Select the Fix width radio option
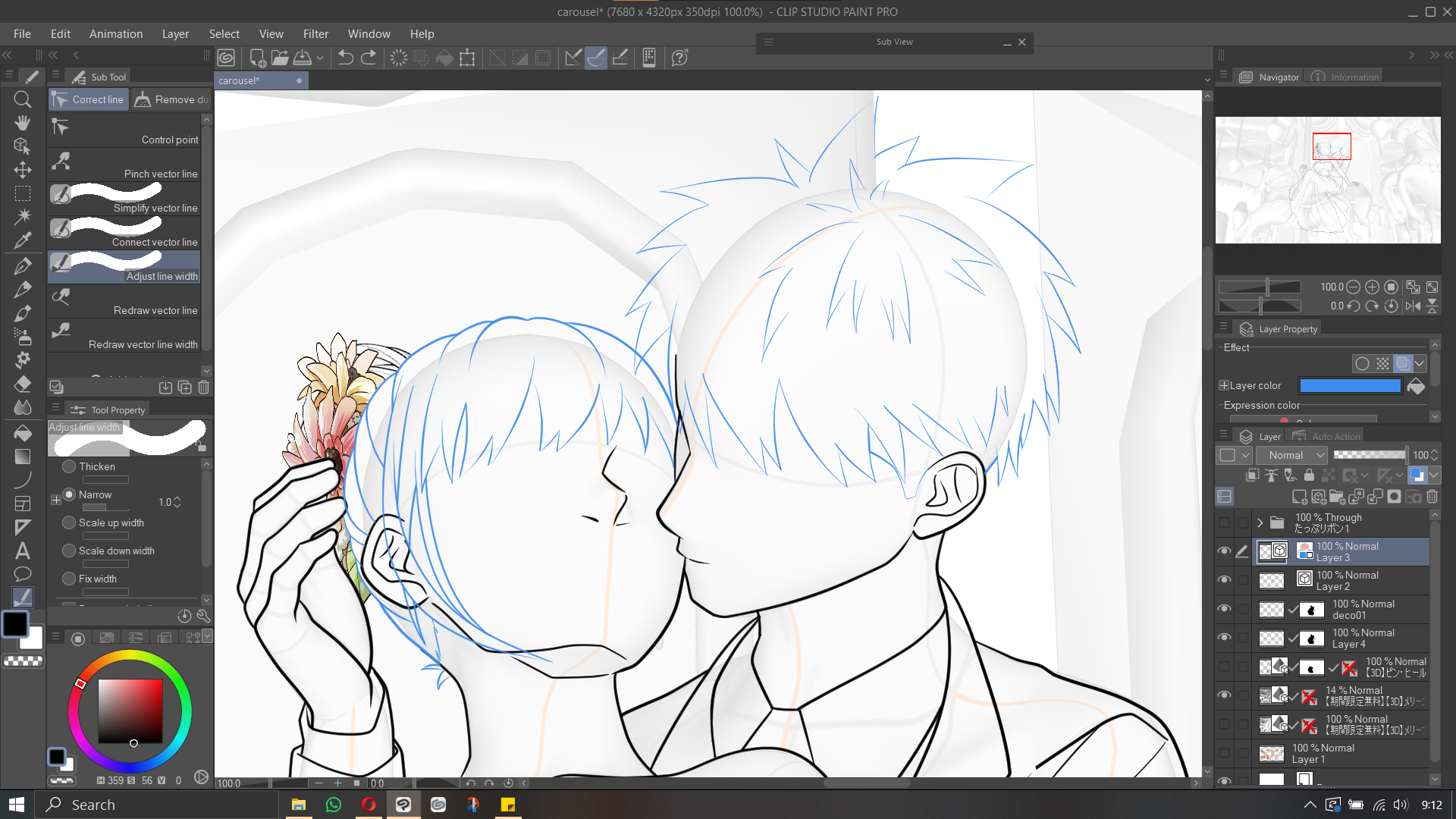The height and width of the screenshot is (819, 1456). [x=69, y=579]
